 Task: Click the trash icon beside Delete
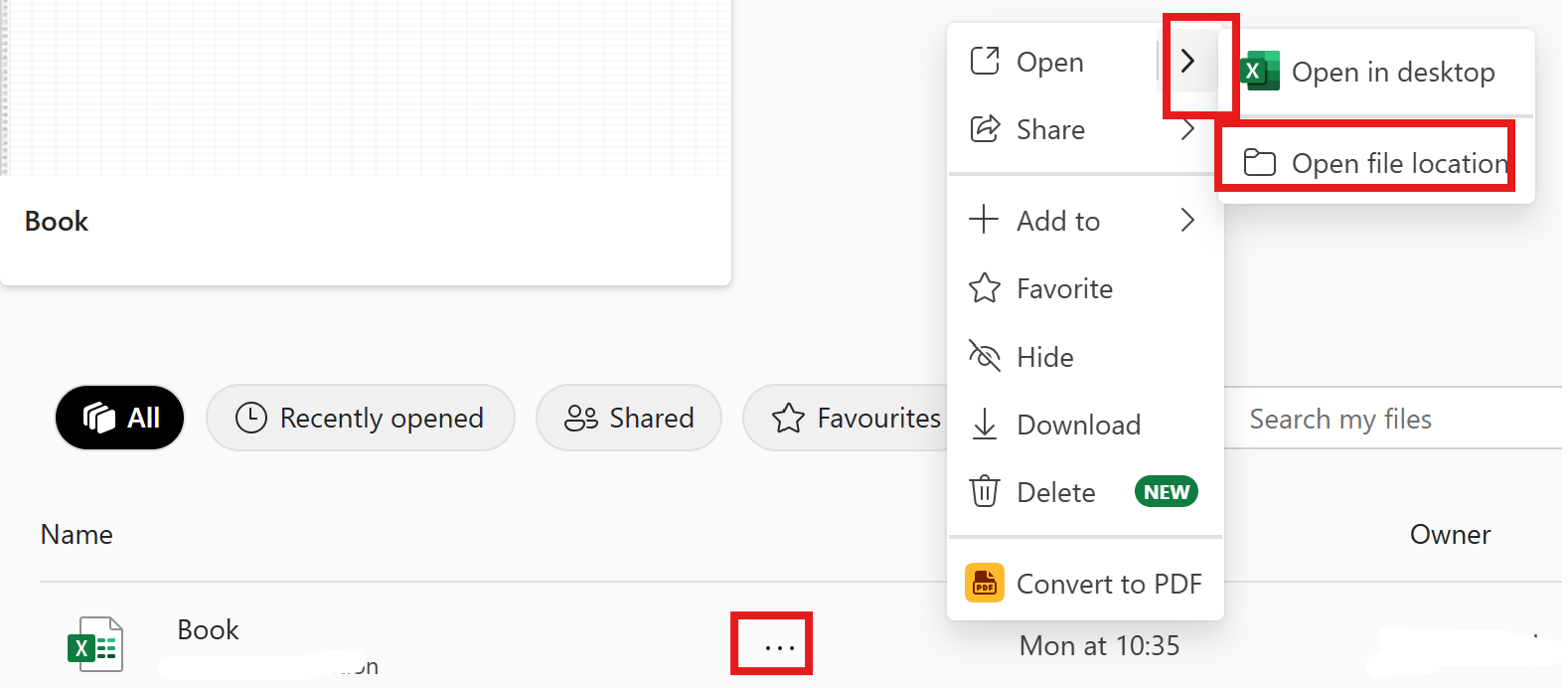pos(984,491)
